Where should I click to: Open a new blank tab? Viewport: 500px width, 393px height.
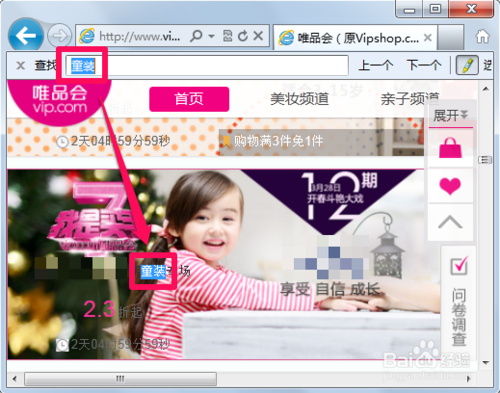450,37
